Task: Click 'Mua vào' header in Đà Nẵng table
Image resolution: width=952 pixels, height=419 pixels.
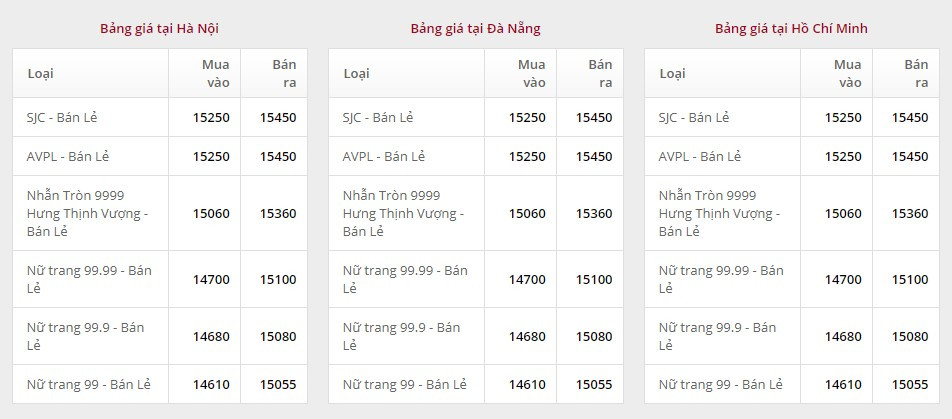Action: [x=532, y=73]
